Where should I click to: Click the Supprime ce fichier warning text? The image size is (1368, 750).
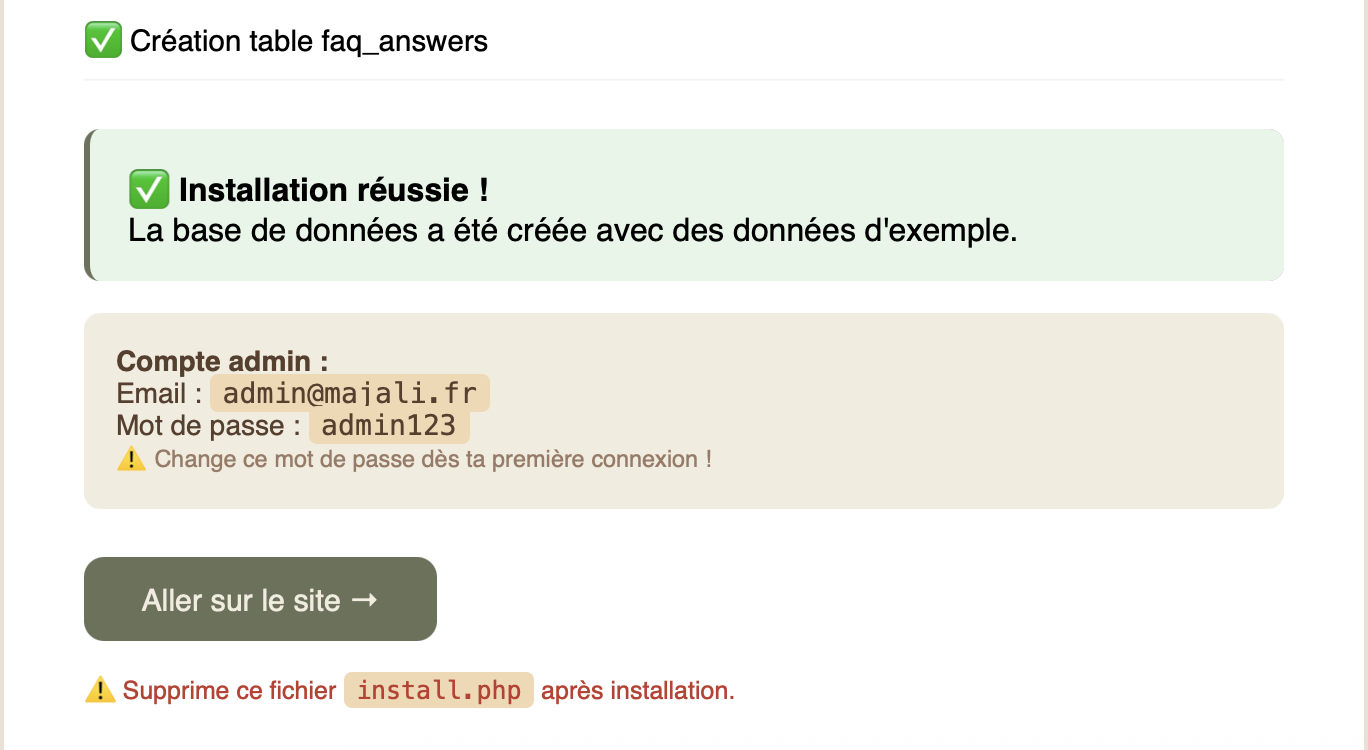[229, 690]
